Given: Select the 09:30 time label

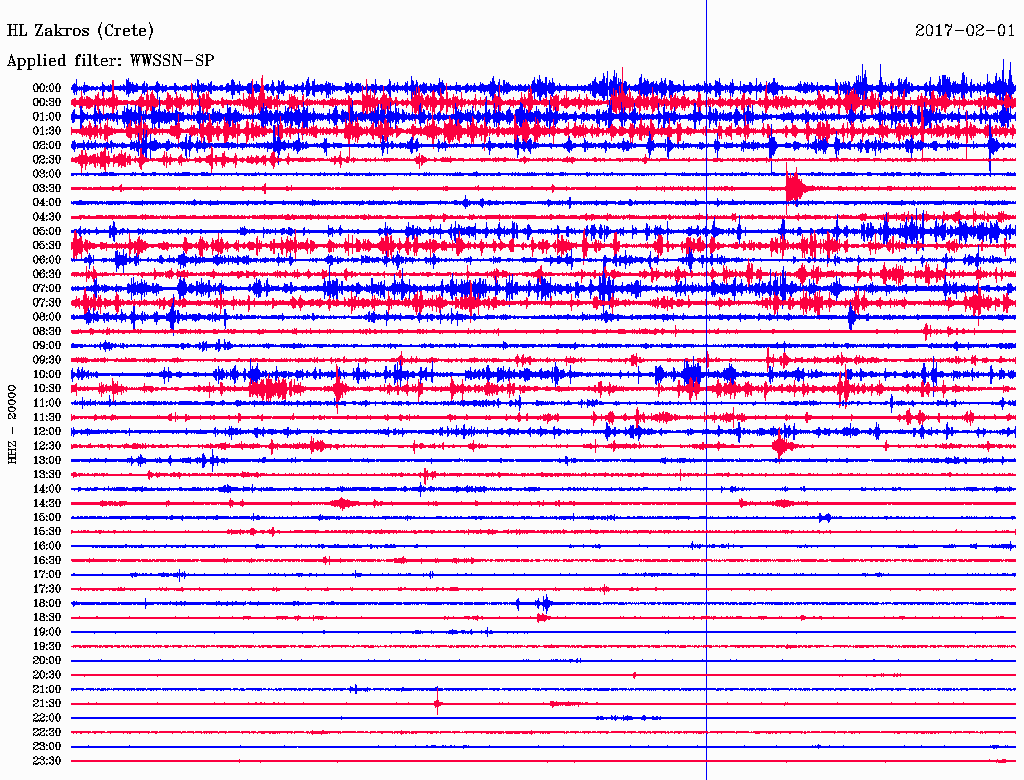Looking at the screenshot, I should (x=47, y=360).
